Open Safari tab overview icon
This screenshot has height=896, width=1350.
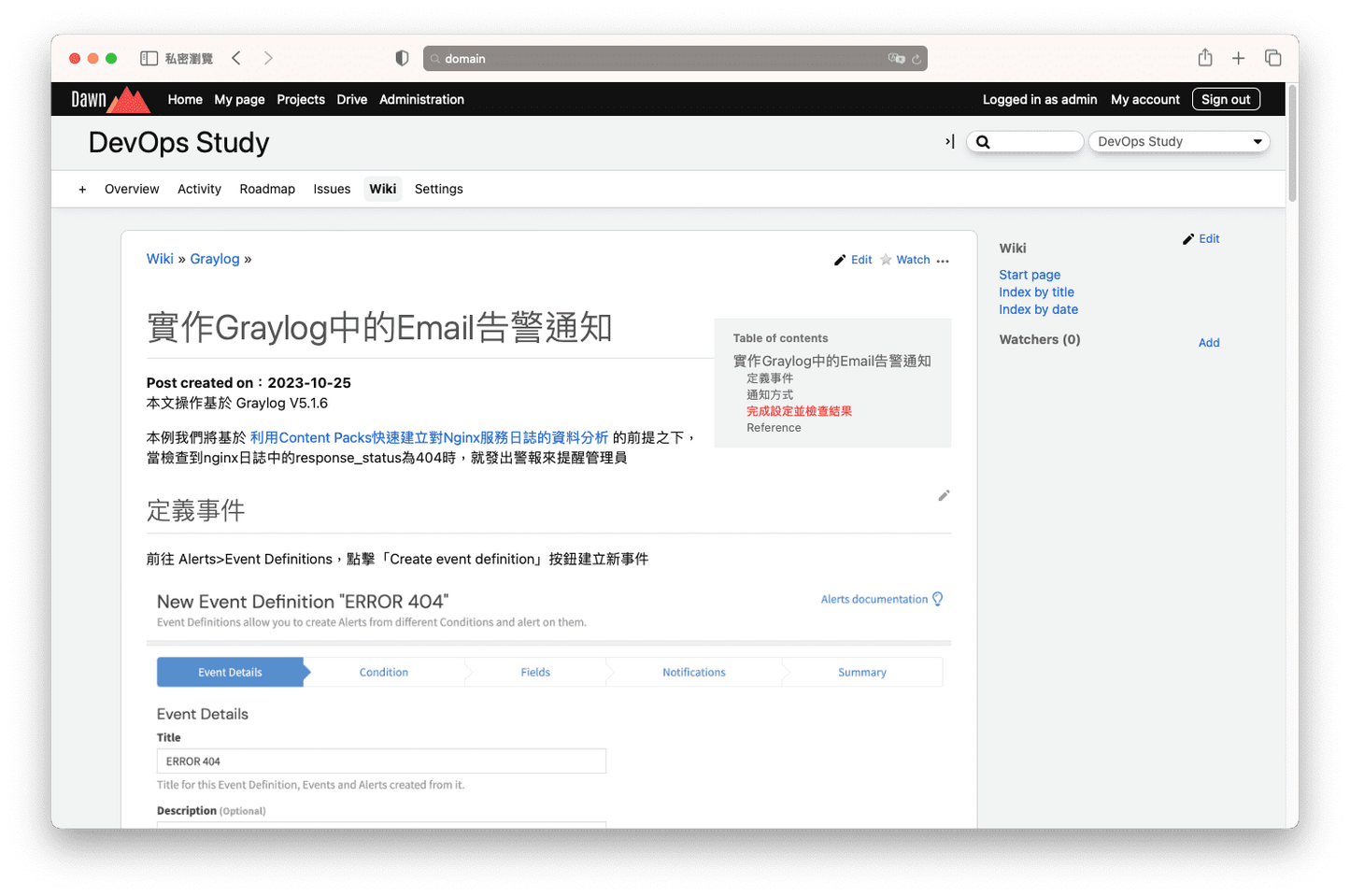point(1272,58)
